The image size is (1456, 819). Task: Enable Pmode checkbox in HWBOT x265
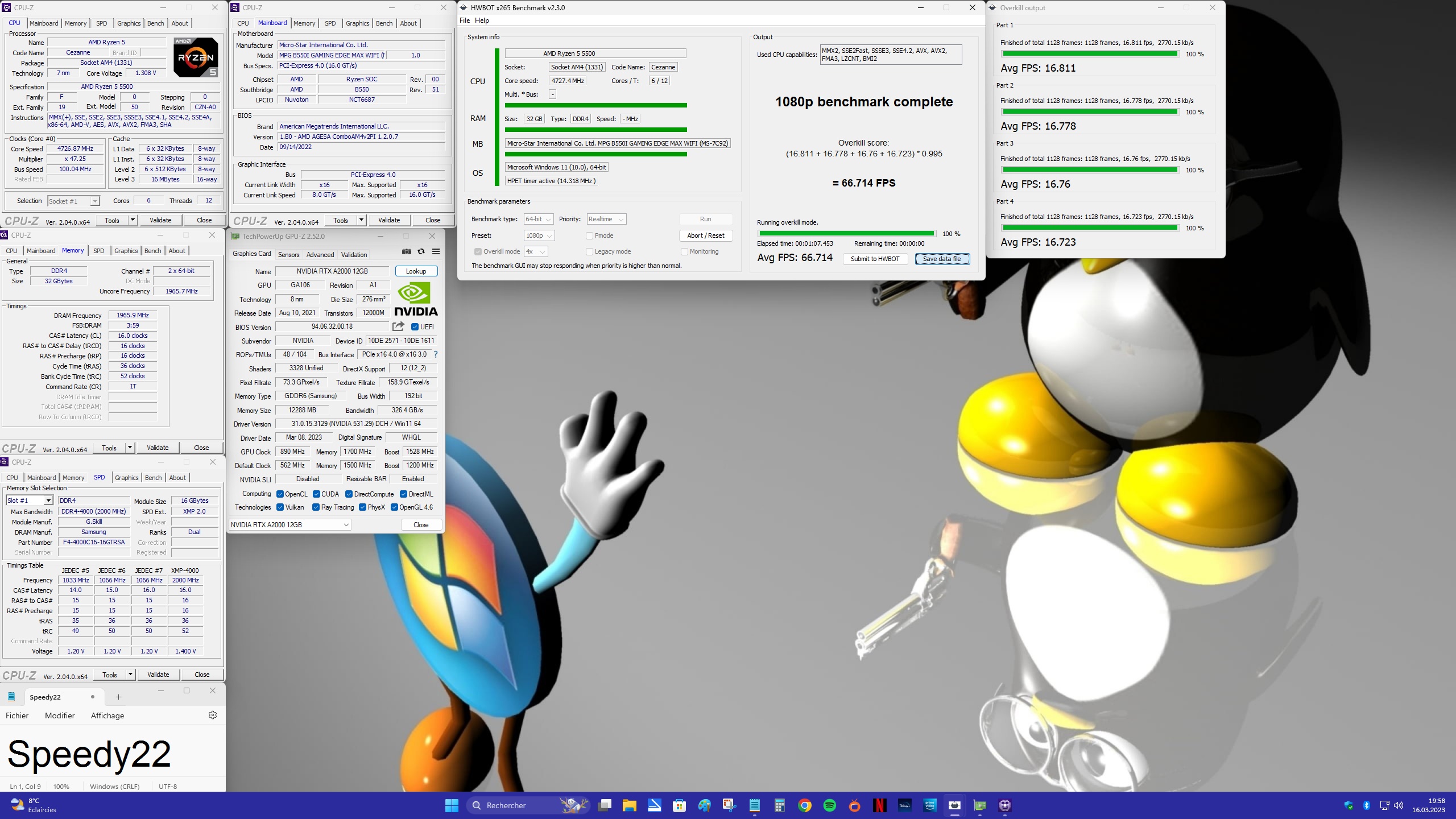589,235
